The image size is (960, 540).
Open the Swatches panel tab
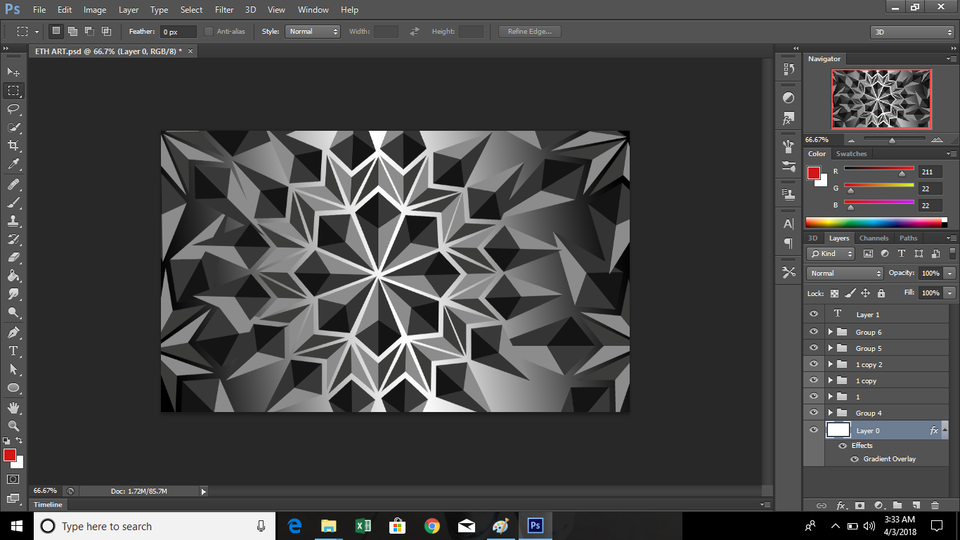coord(851,154)
